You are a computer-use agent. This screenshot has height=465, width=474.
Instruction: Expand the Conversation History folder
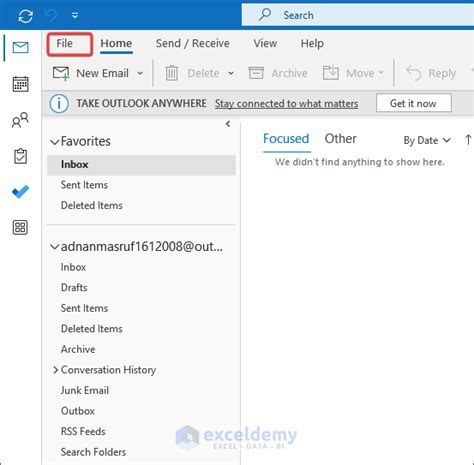point(55,370)
